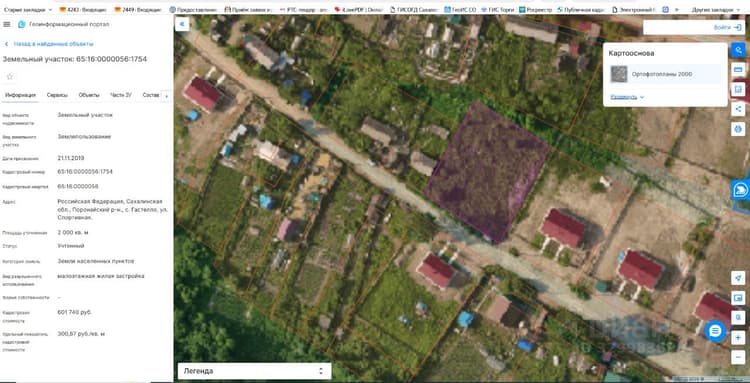Toggle the blue basemap layers button
750x383 pixels.
[x=738, y=50]
